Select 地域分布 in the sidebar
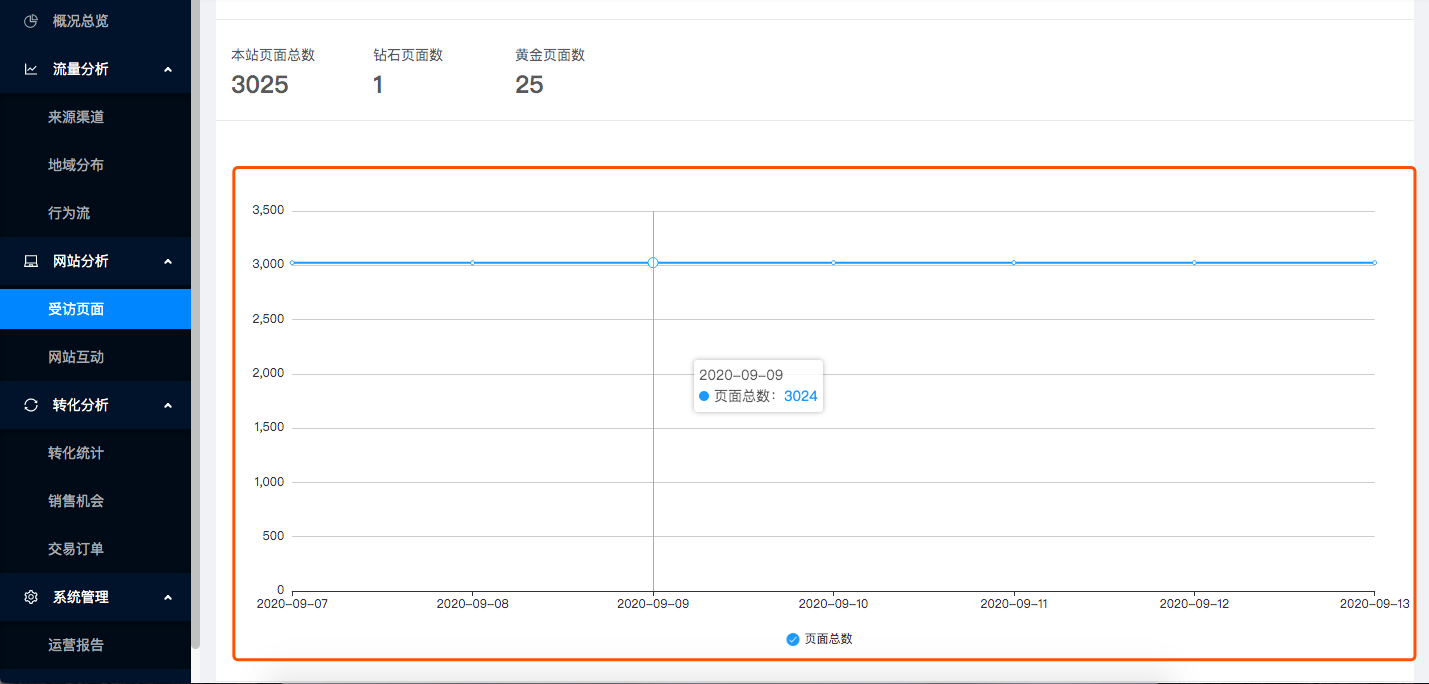The image size is (1429, 684). (x=76, y=165)
